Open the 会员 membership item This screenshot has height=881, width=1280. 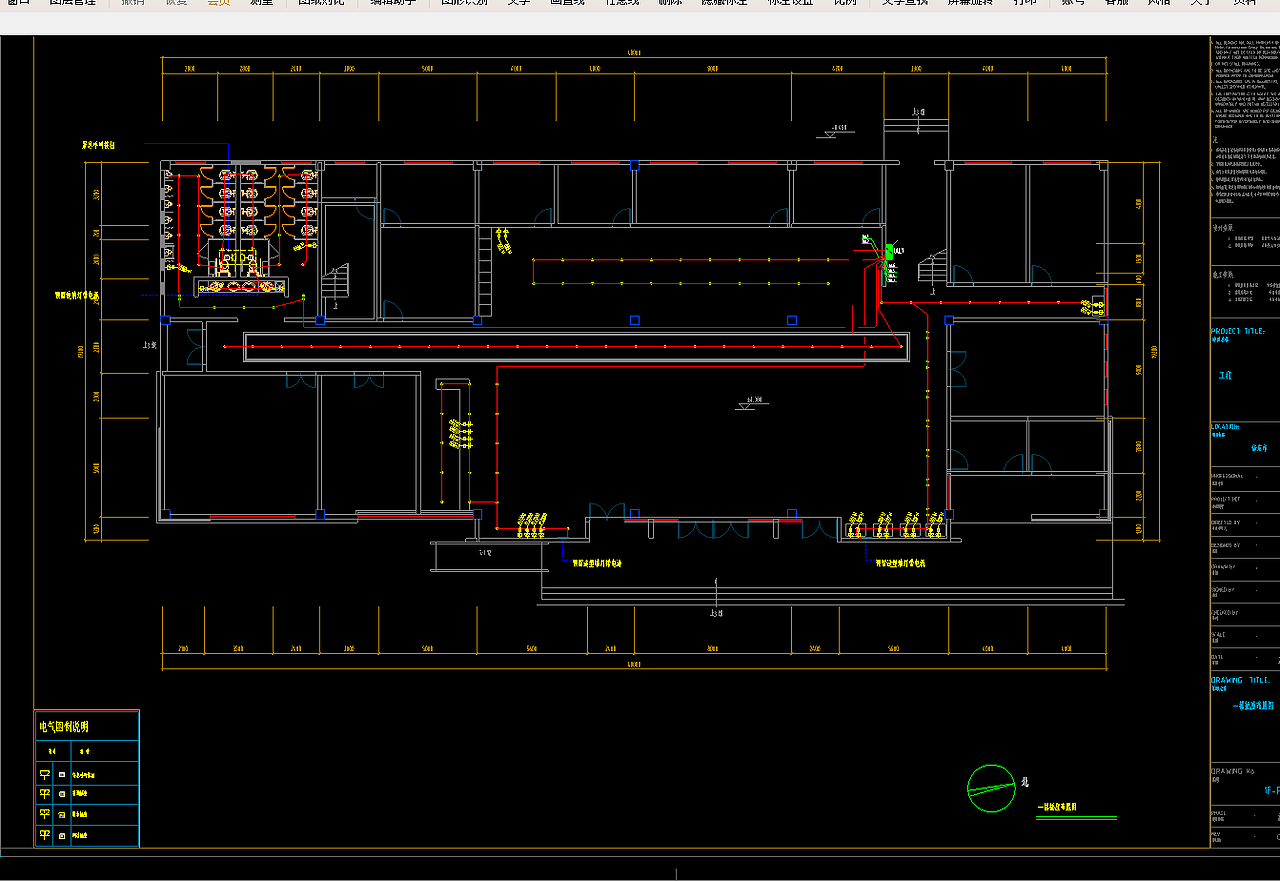click(219, 3)
